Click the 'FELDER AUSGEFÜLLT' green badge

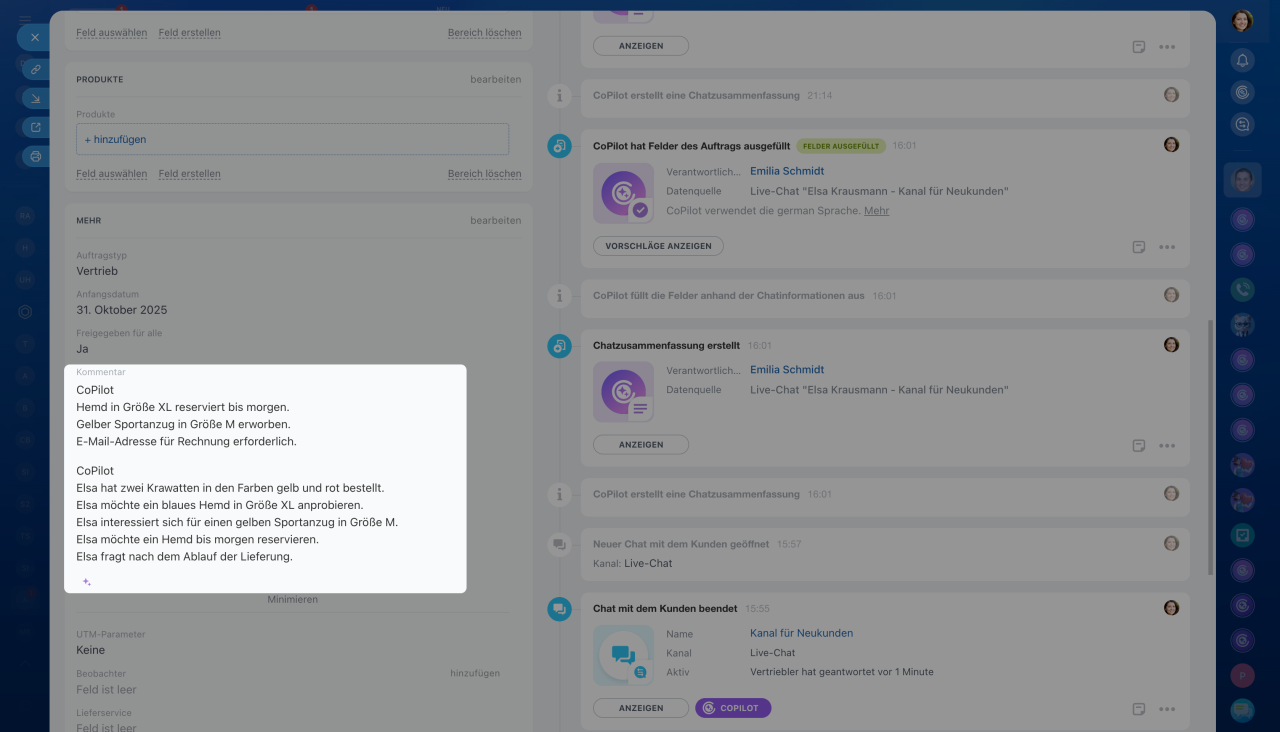point(841,146)
